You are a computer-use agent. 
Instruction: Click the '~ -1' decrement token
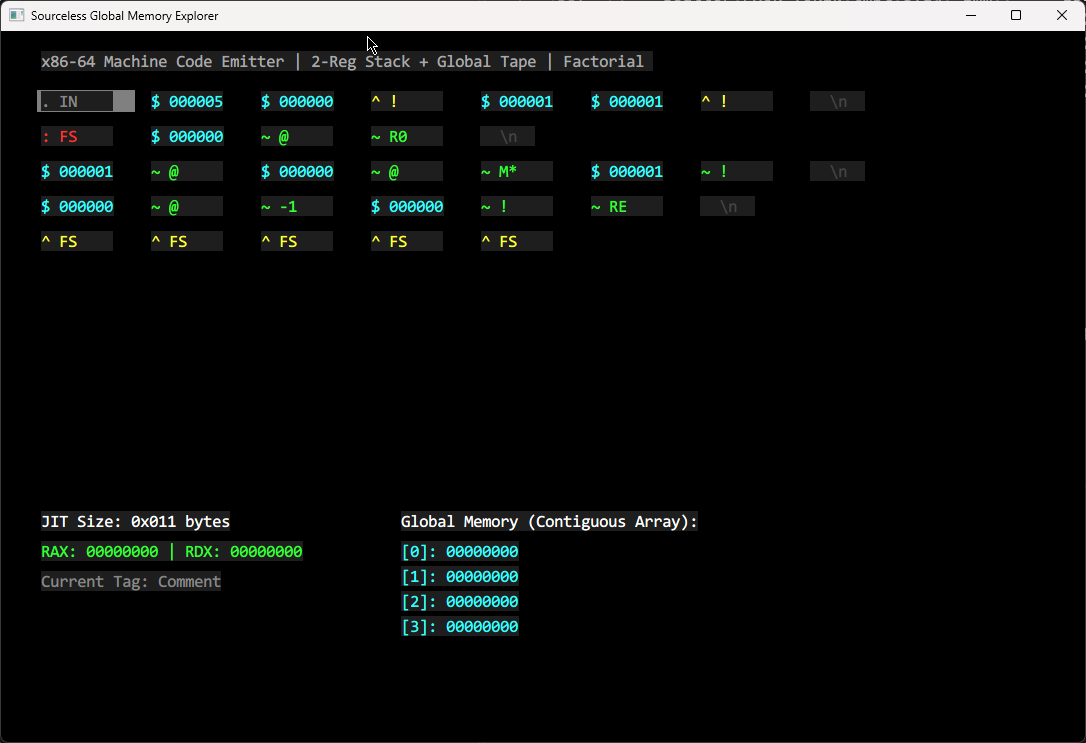pos(296,206)
